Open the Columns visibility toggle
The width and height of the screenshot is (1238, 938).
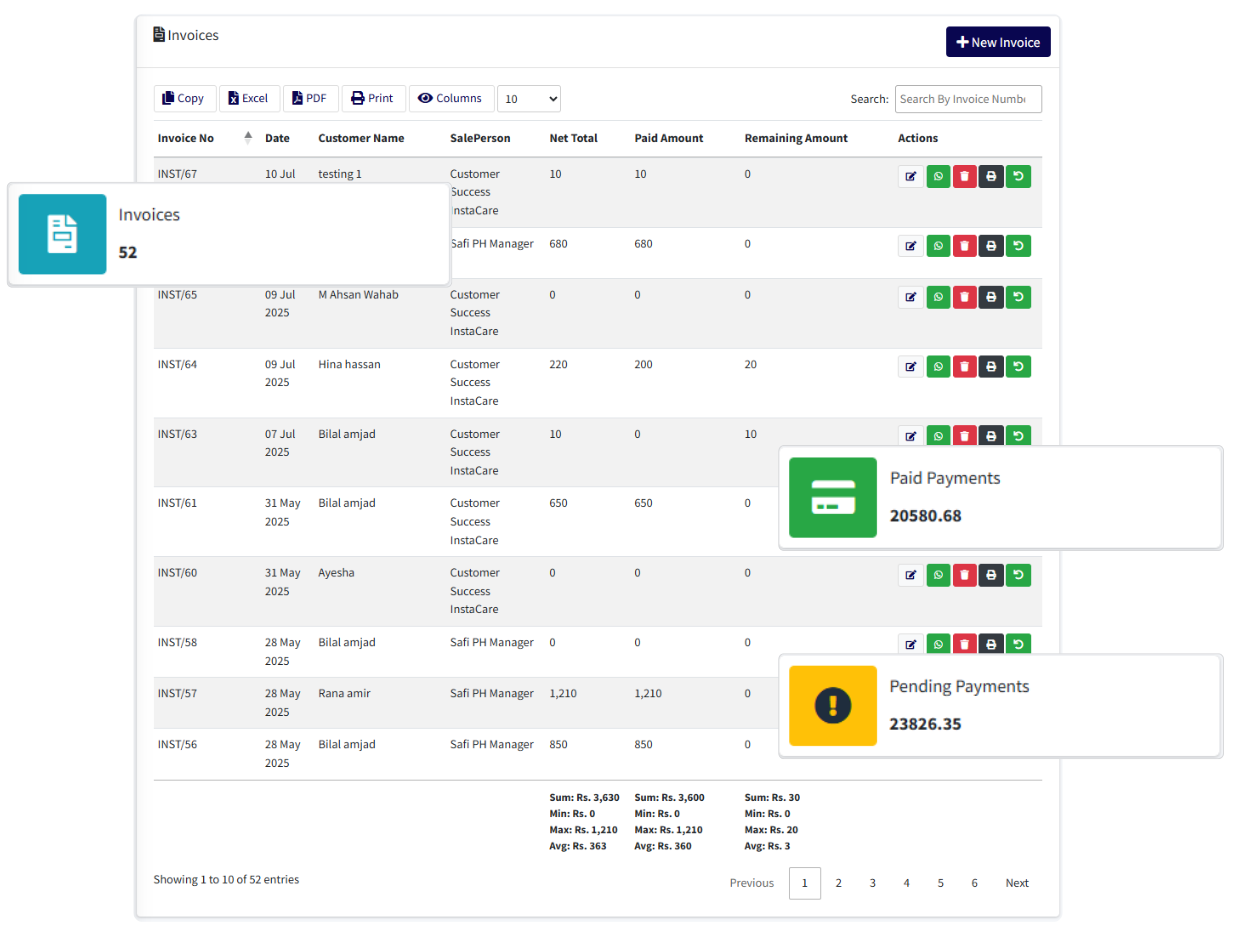tap(451, 98)
